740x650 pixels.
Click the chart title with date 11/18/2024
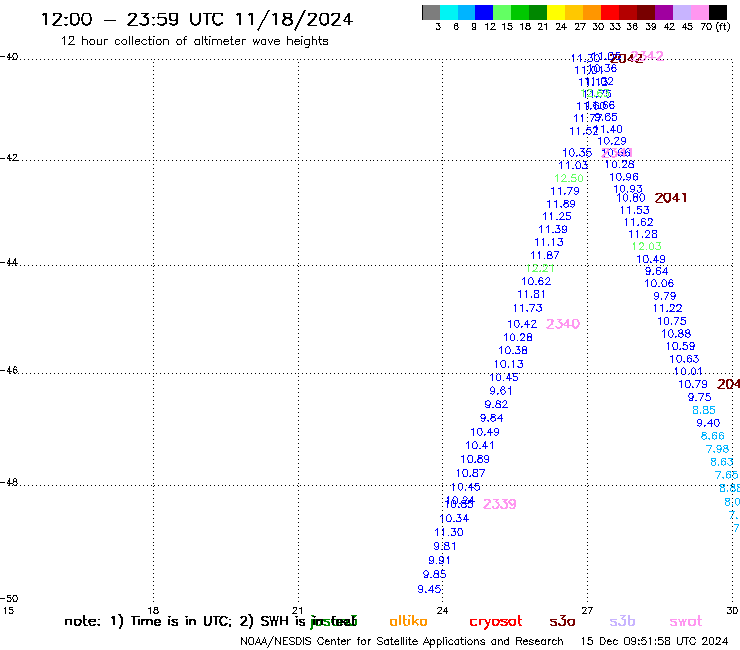point(197,19)
